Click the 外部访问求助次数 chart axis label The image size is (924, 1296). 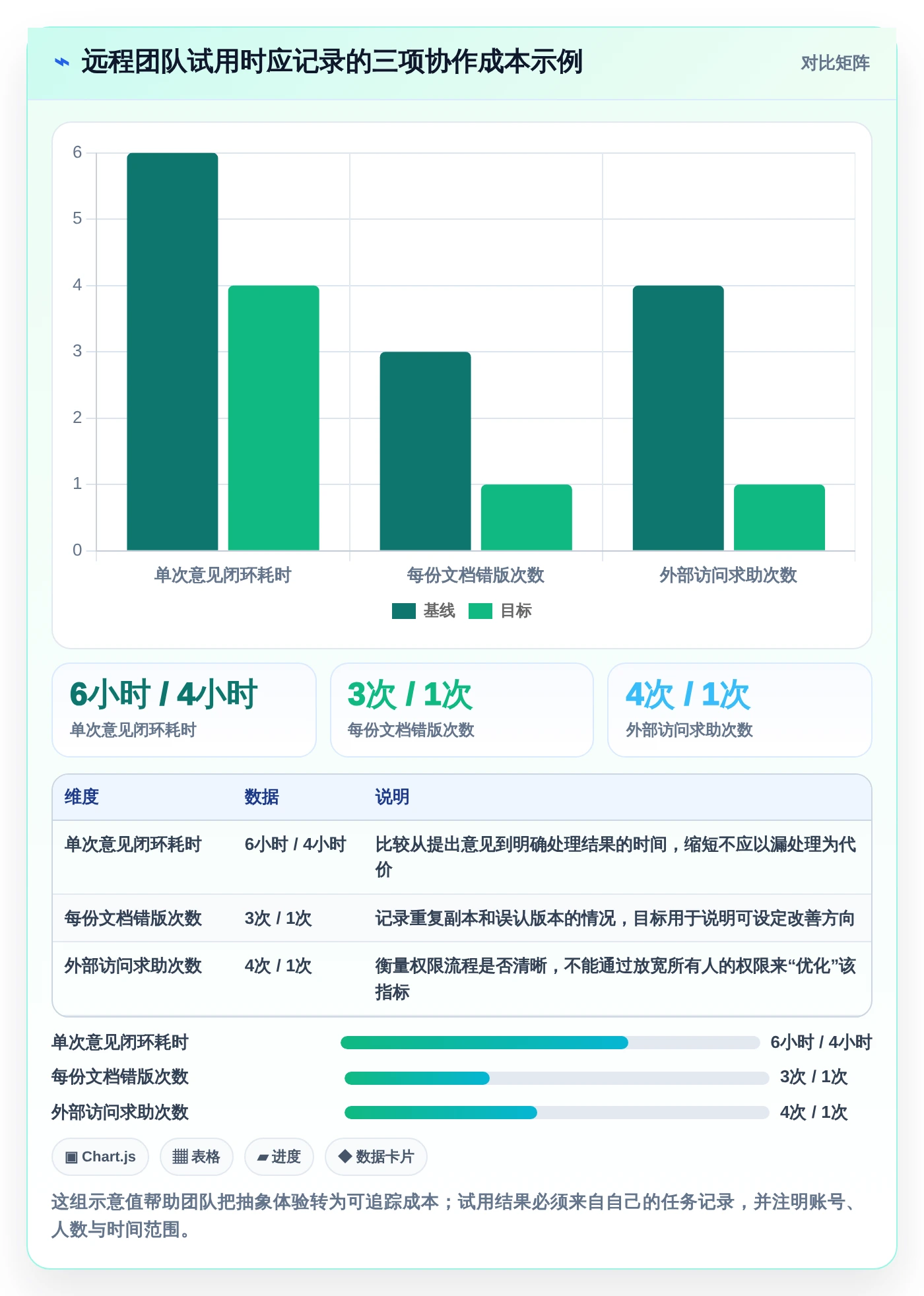coord(728,575)
